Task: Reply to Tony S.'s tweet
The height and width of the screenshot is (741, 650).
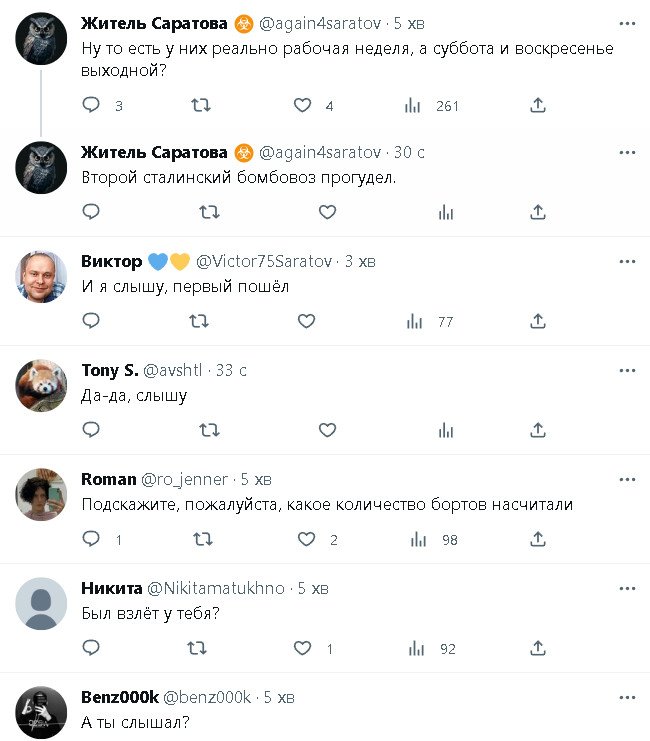Action: point(91,430)
